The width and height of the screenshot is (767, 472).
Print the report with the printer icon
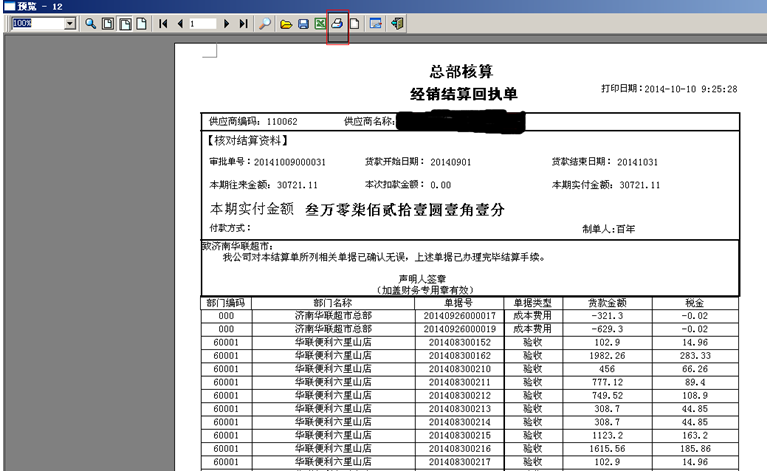(x=337, y=23)
